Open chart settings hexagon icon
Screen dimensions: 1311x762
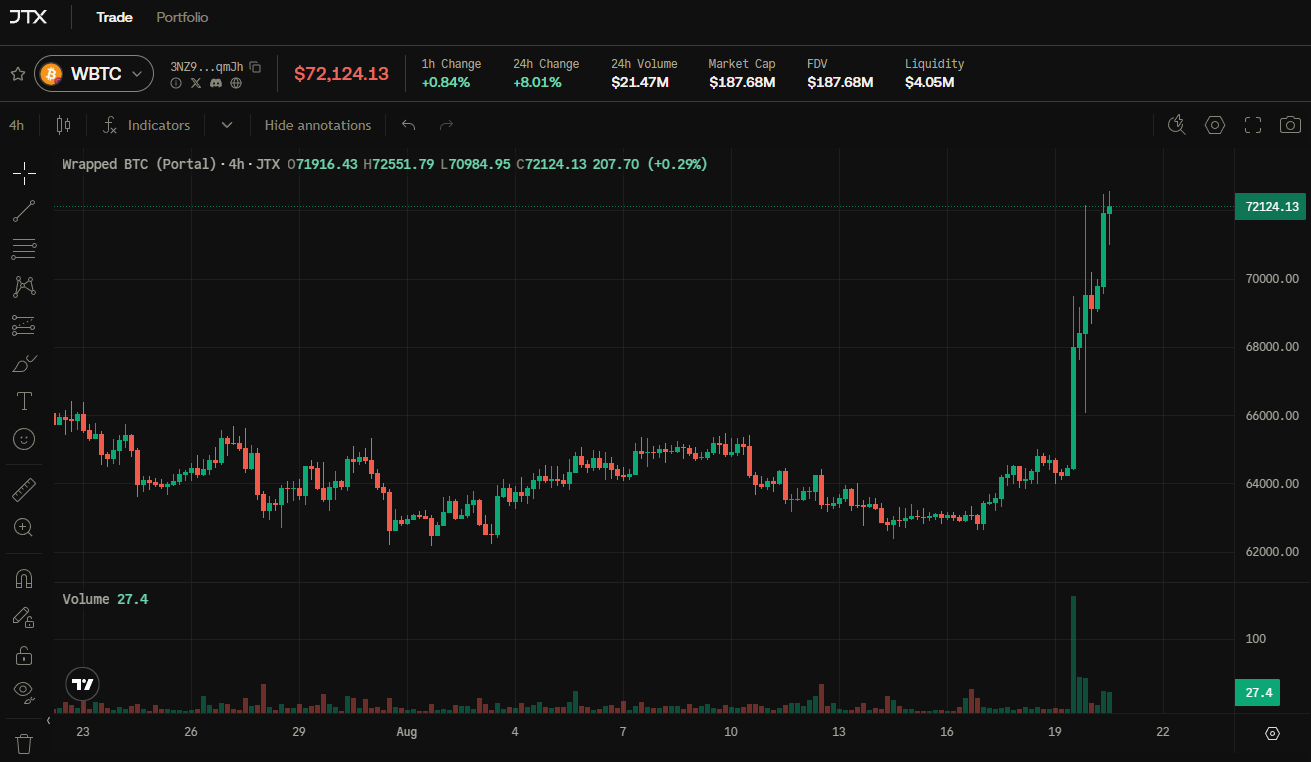[x=1215, y=125]
